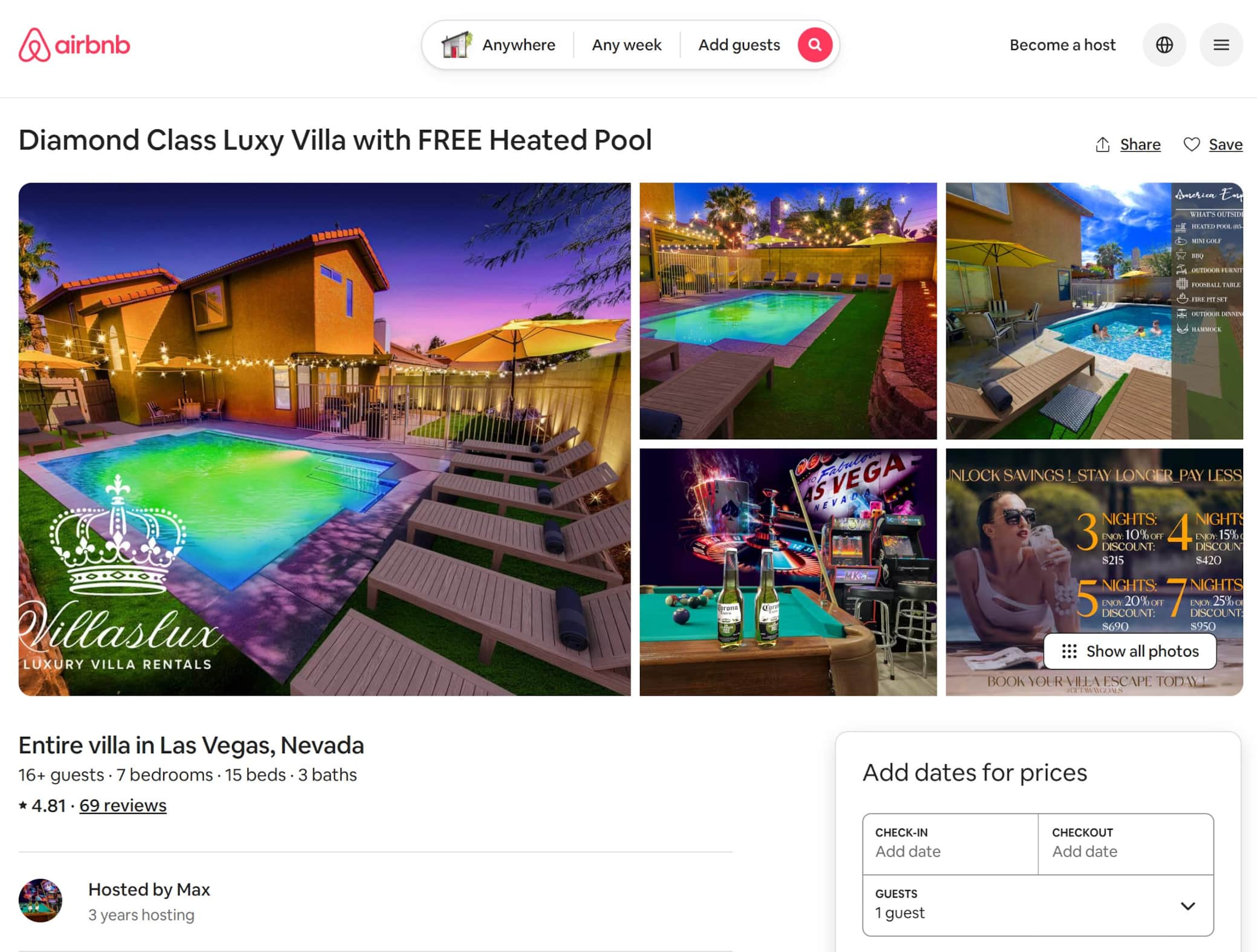Click the Airbnb logo
This screenshot has height=952, width=1257.
[74, 45]
